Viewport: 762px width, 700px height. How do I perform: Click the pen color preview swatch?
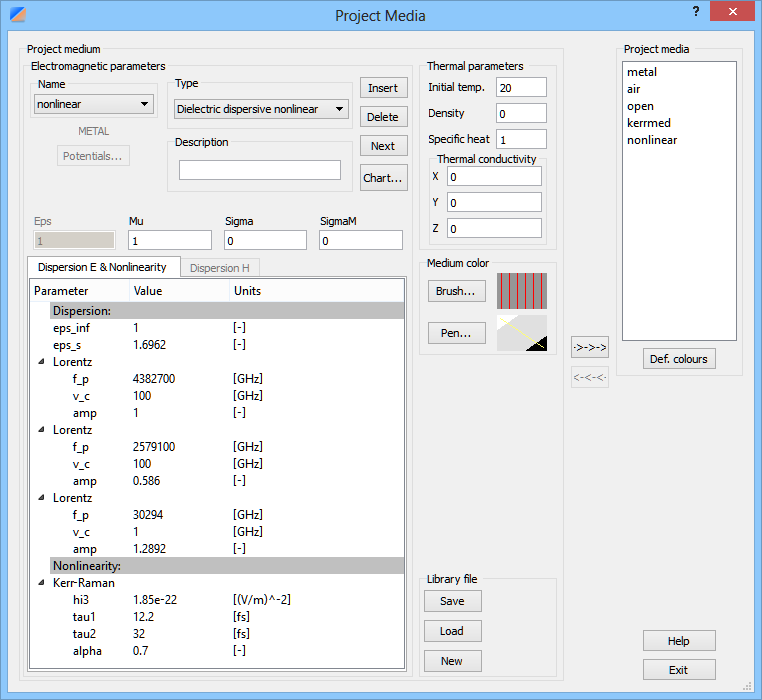pos(522,333)
